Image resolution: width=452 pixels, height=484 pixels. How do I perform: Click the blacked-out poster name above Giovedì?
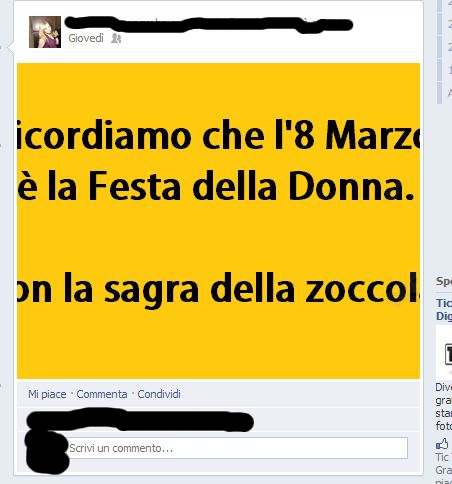(209, 25)
